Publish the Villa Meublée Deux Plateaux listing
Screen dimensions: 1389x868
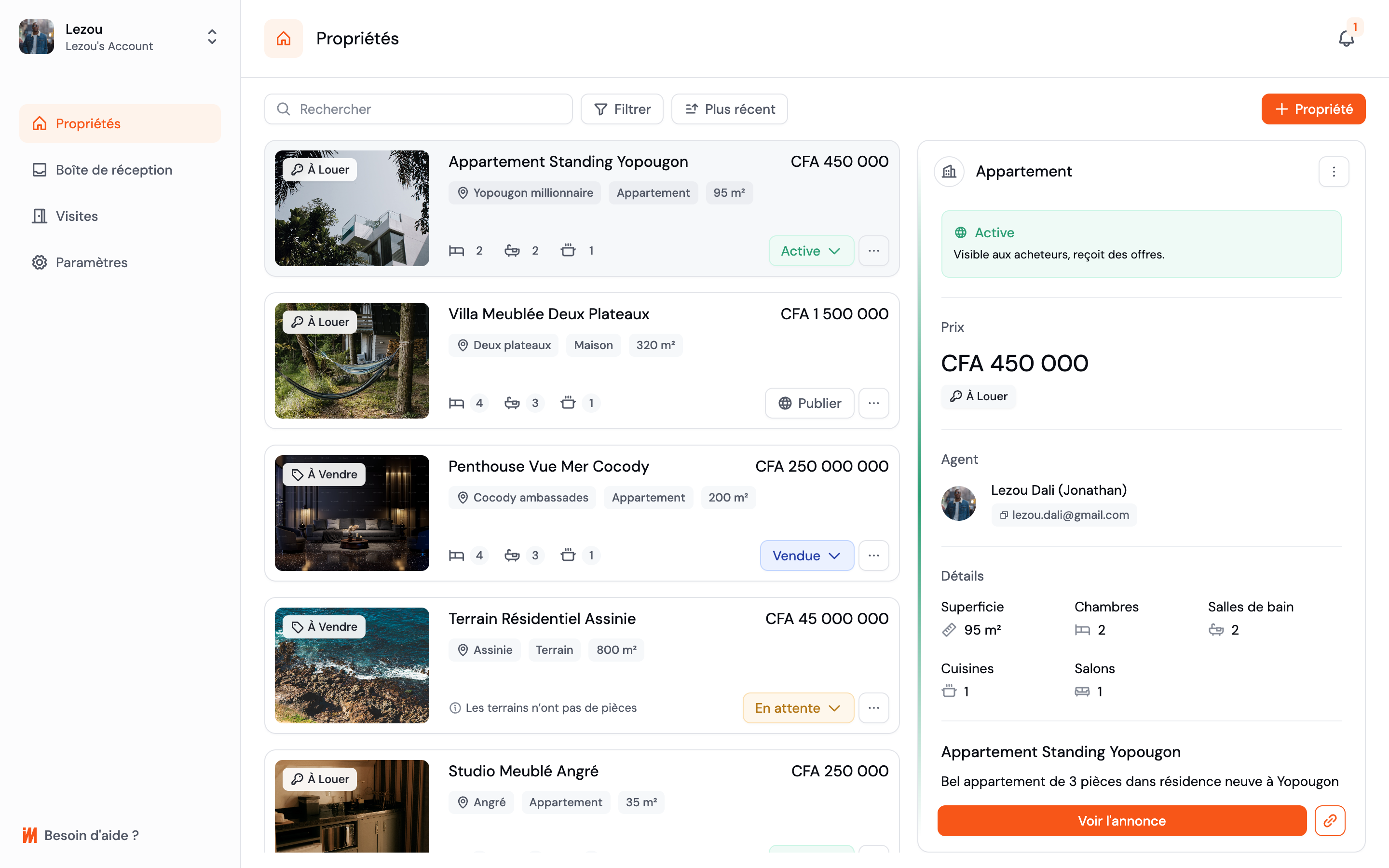tap(809, 403)
